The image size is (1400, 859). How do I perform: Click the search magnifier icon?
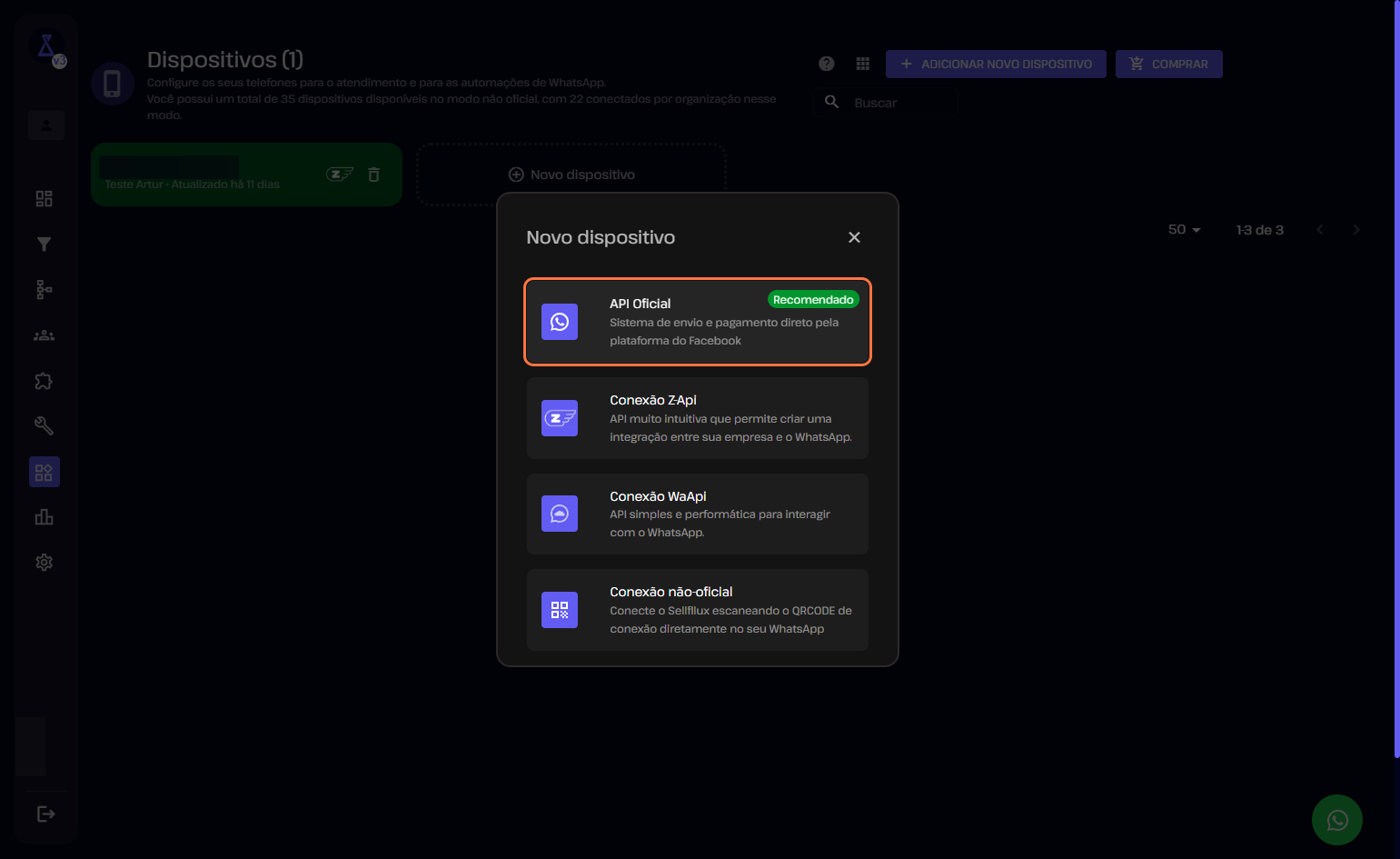[831, 102]
